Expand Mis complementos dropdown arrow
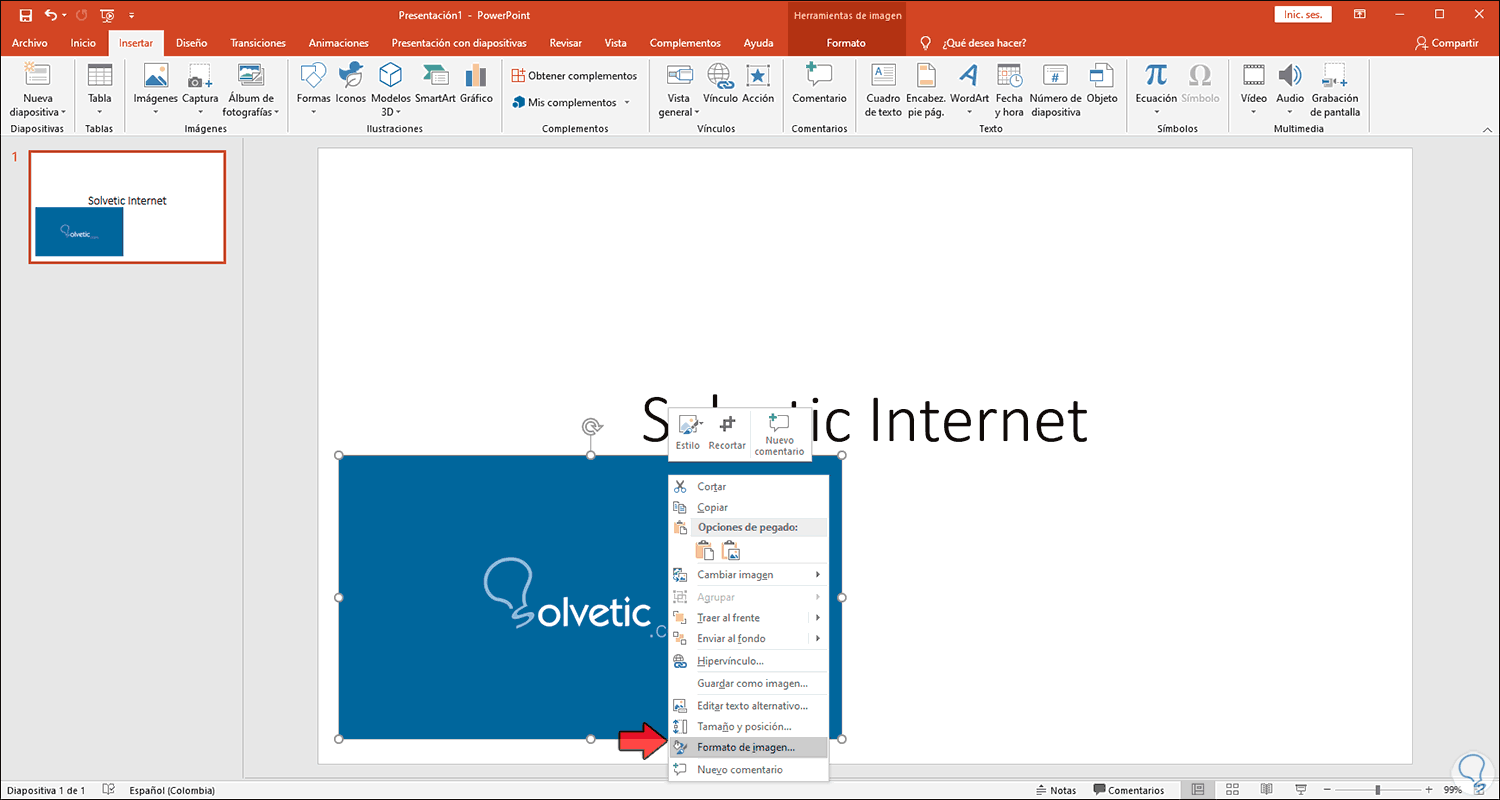The height and width of the screenshot is (800, 1500). point(627,103)
